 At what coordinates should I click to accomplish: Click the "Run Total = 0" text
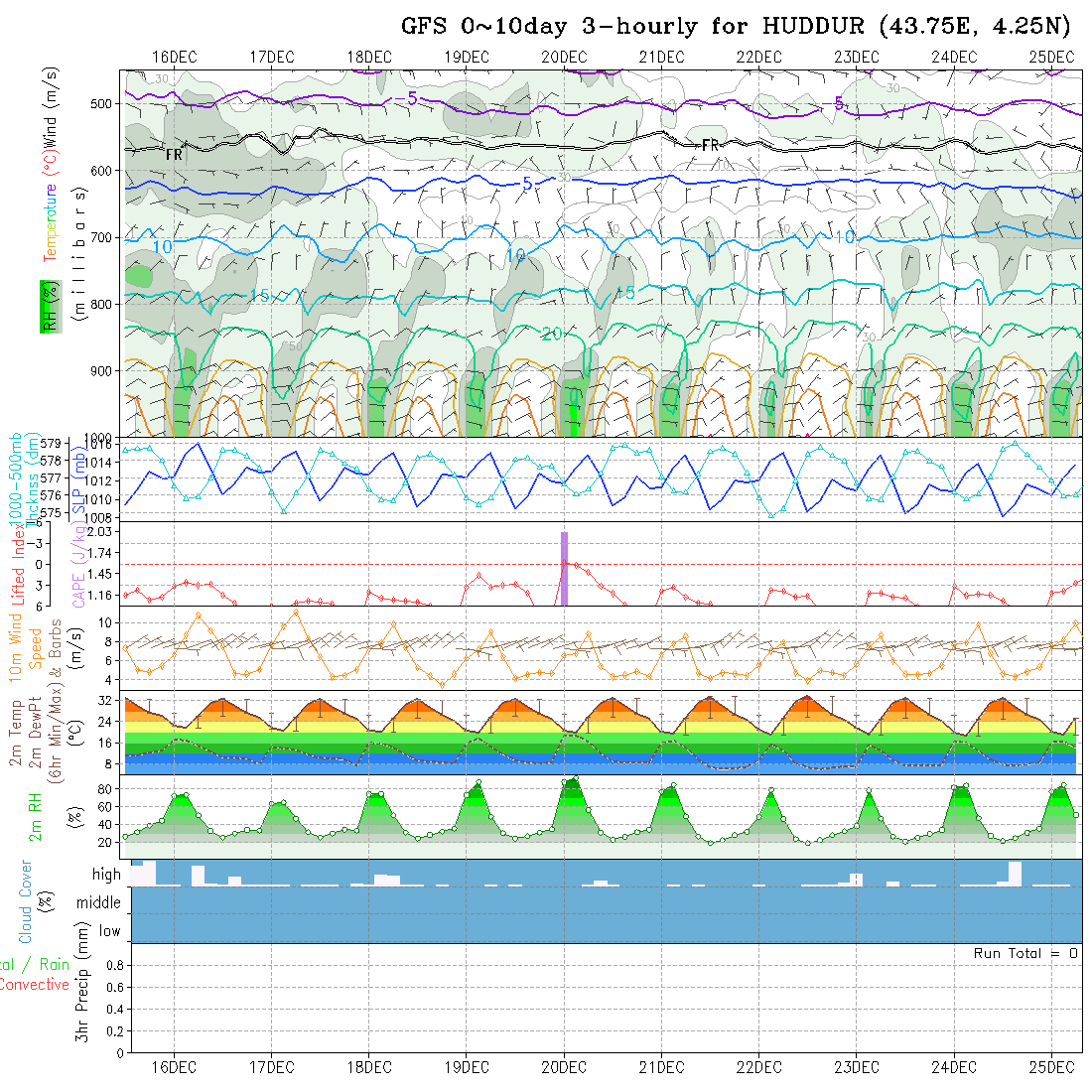coord(1025,953)
